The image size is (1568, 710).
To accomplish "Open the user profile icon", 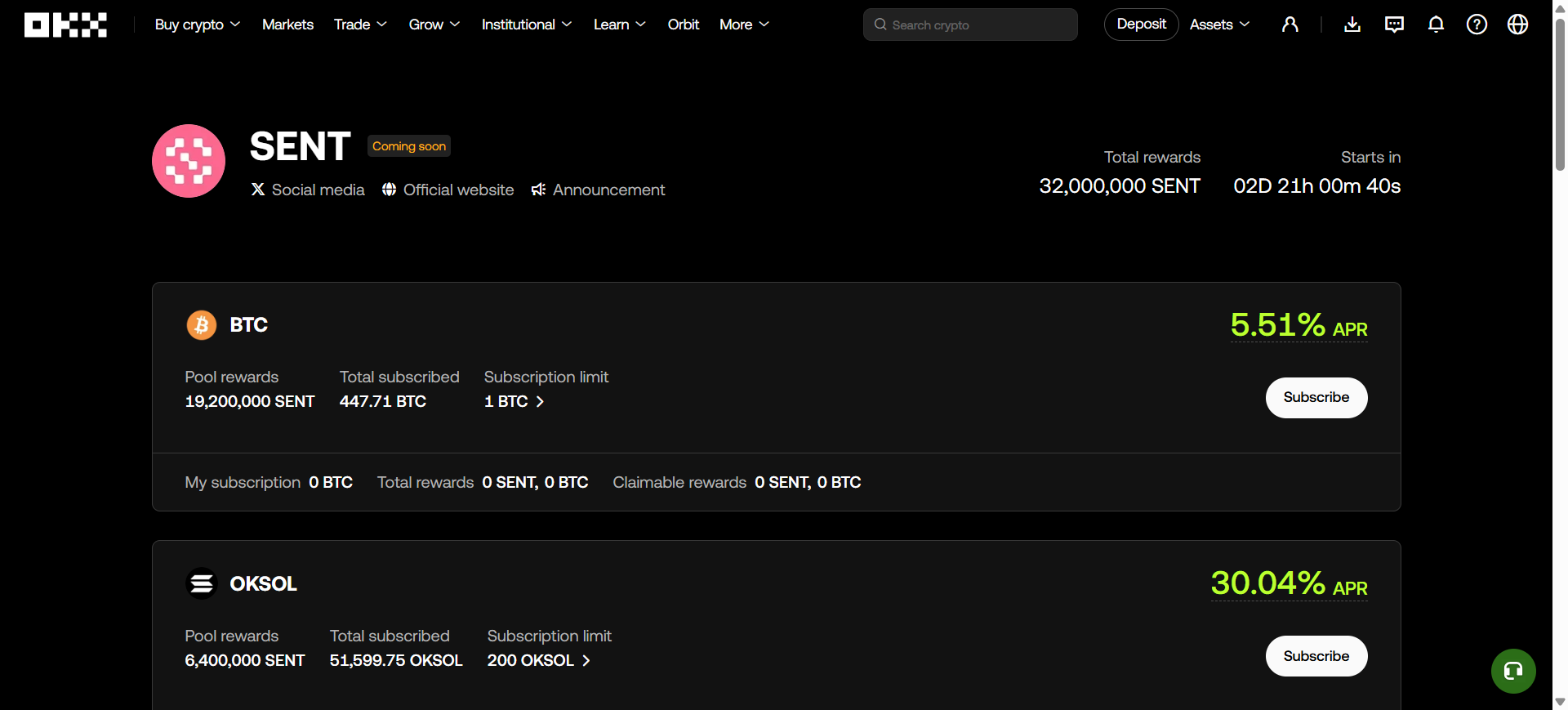I will [x=1290, y=25].
